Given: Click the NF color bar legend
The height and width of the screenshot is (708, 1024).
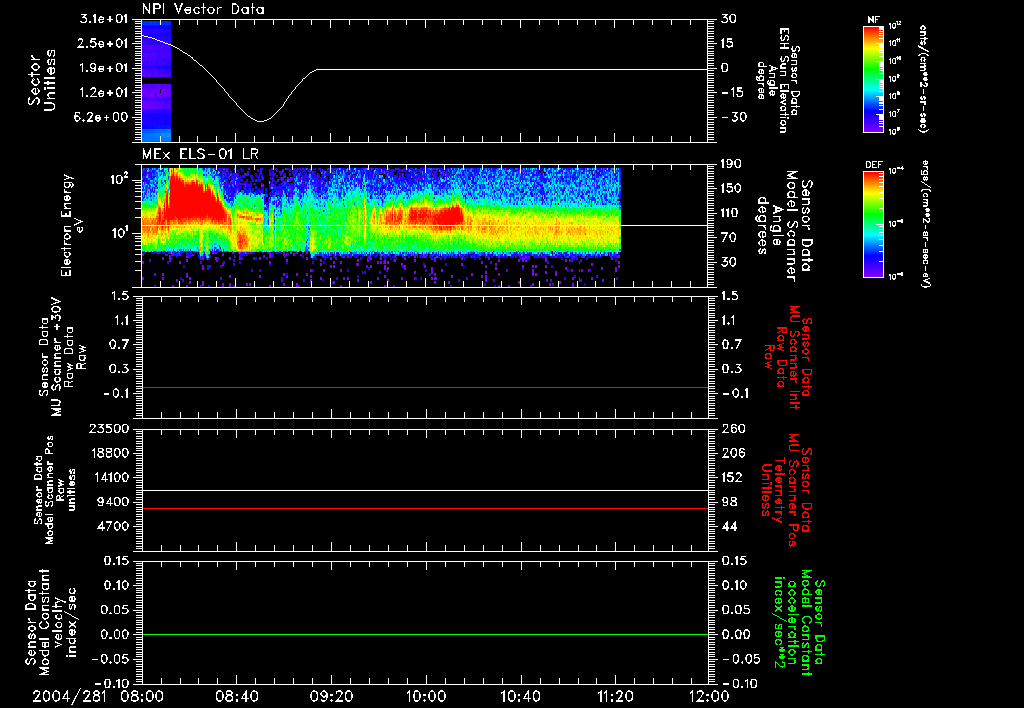Looking at the screenshot, I should click(x=873, y=78).
